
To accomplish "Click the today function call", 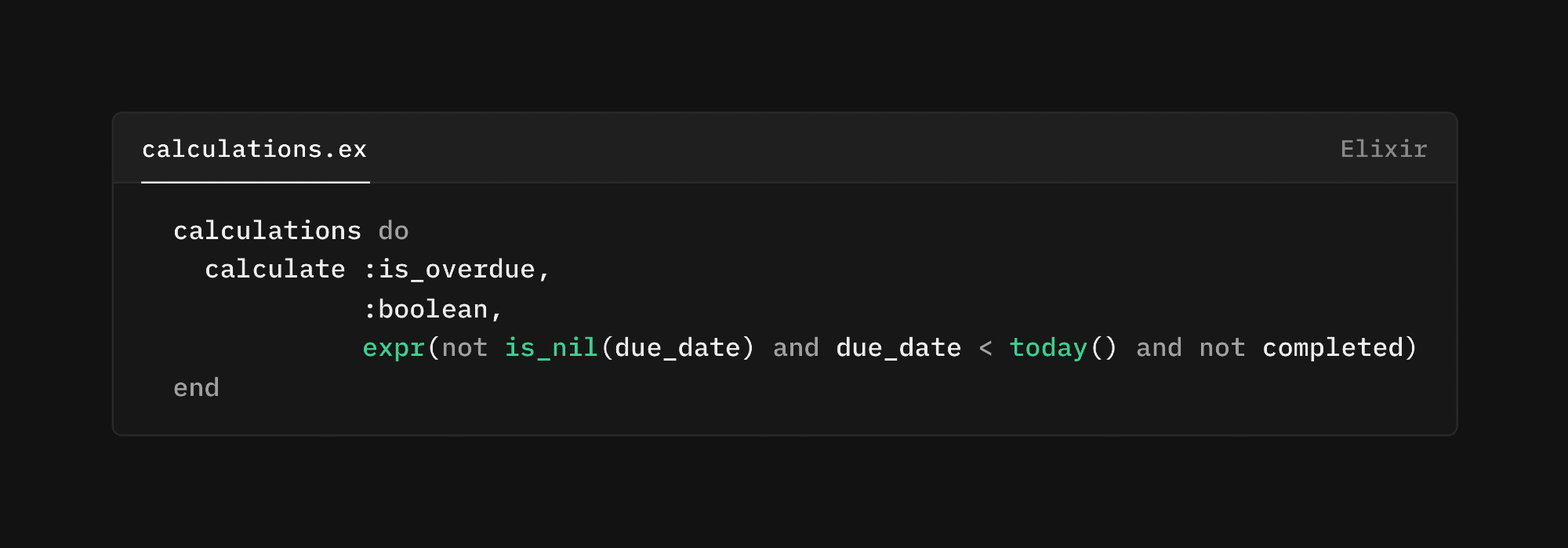I will pyautogui.click(x=1048, y=347).
